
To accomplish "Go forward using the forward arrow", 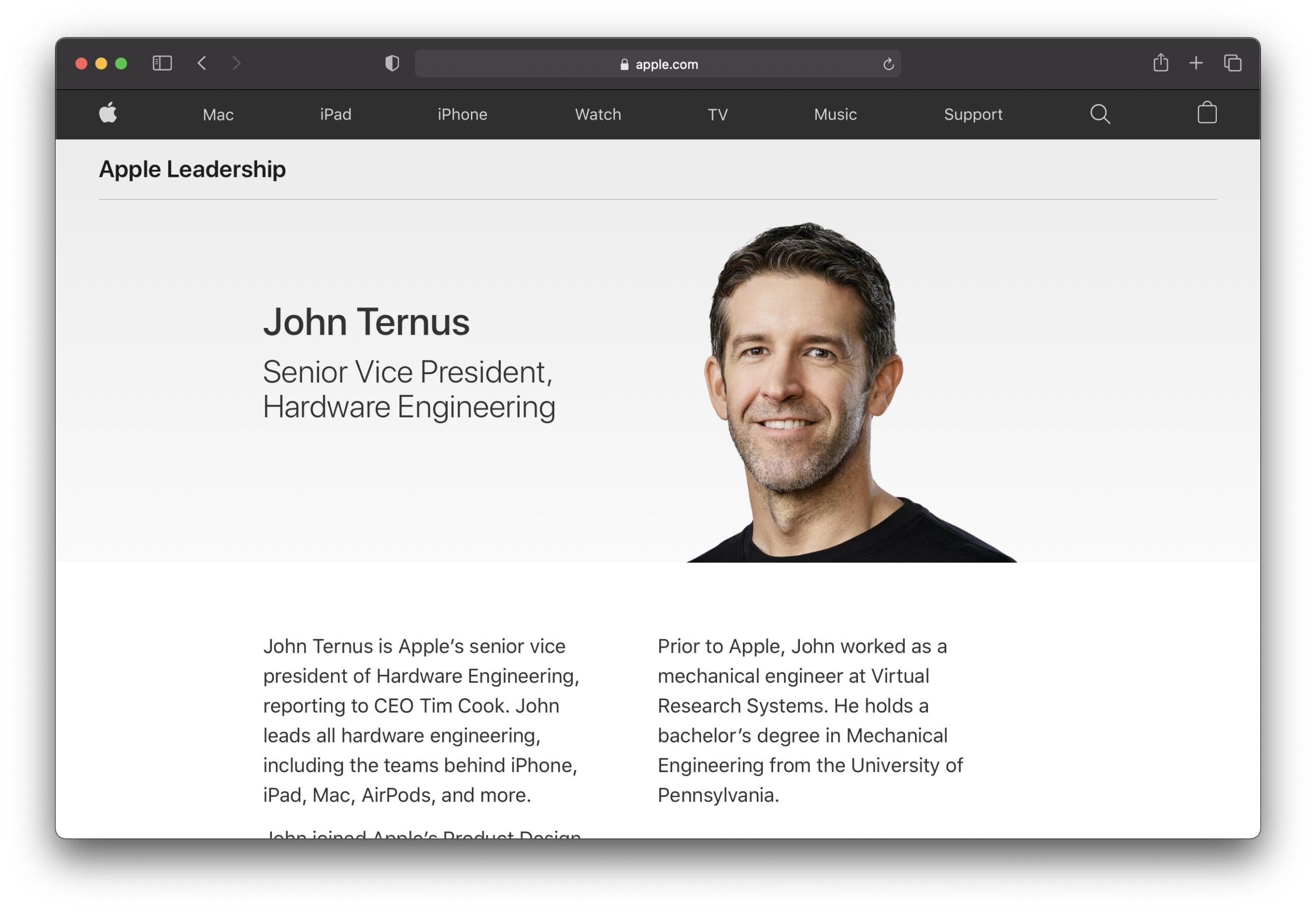I will (x=236, y=63).
